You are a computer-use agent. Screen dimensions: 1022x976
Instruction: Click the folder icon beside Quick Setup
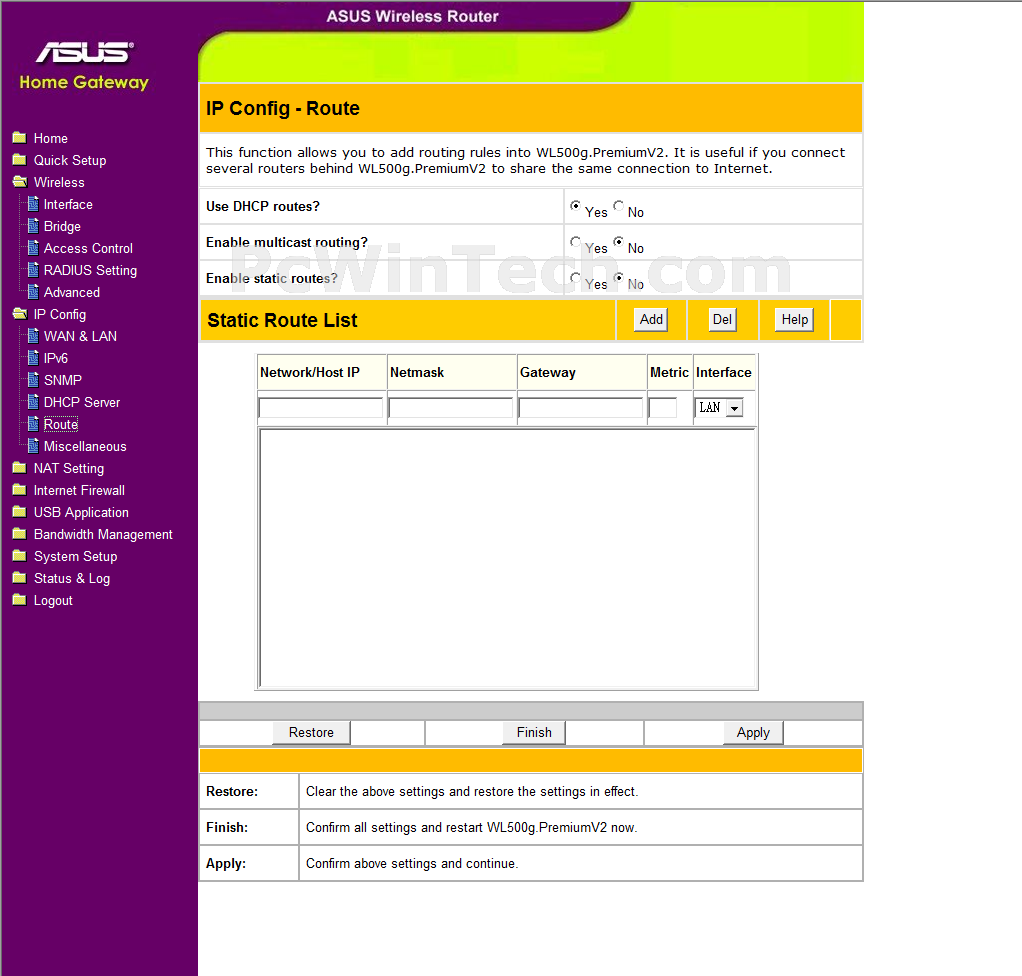(20, 160)
